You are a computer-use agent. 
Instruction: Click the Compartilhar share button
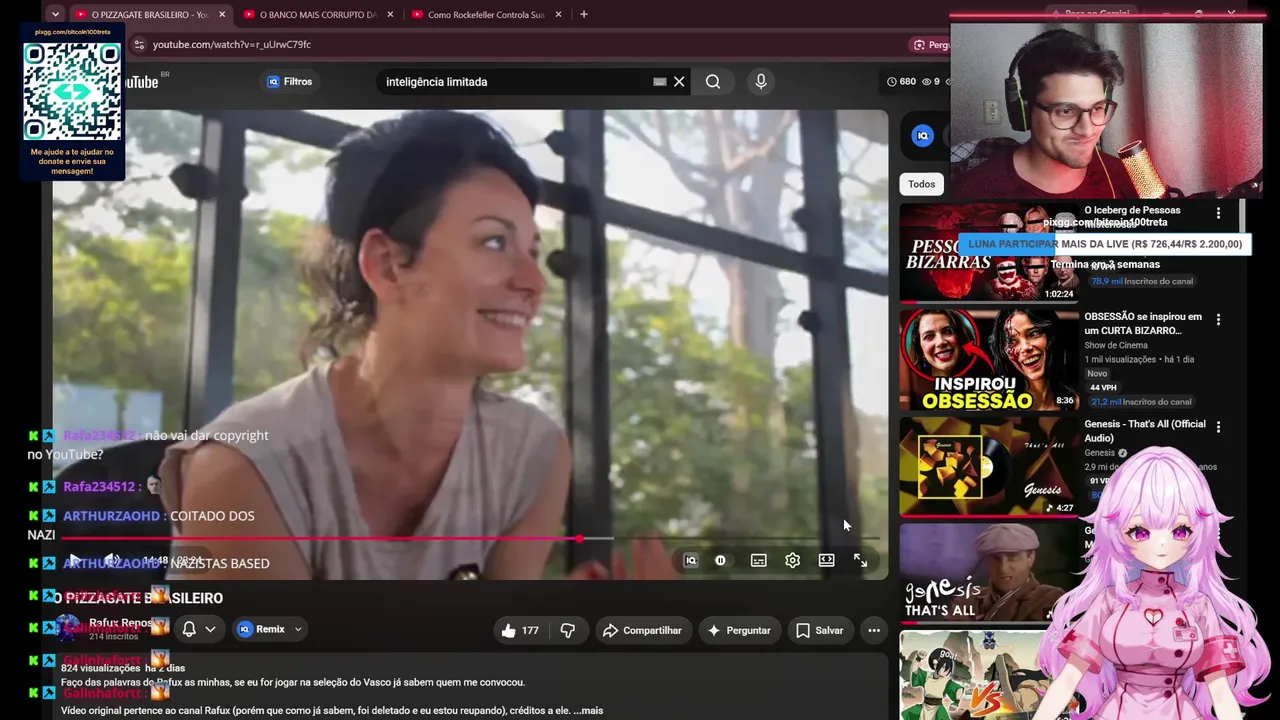click(x=642, y=630)
